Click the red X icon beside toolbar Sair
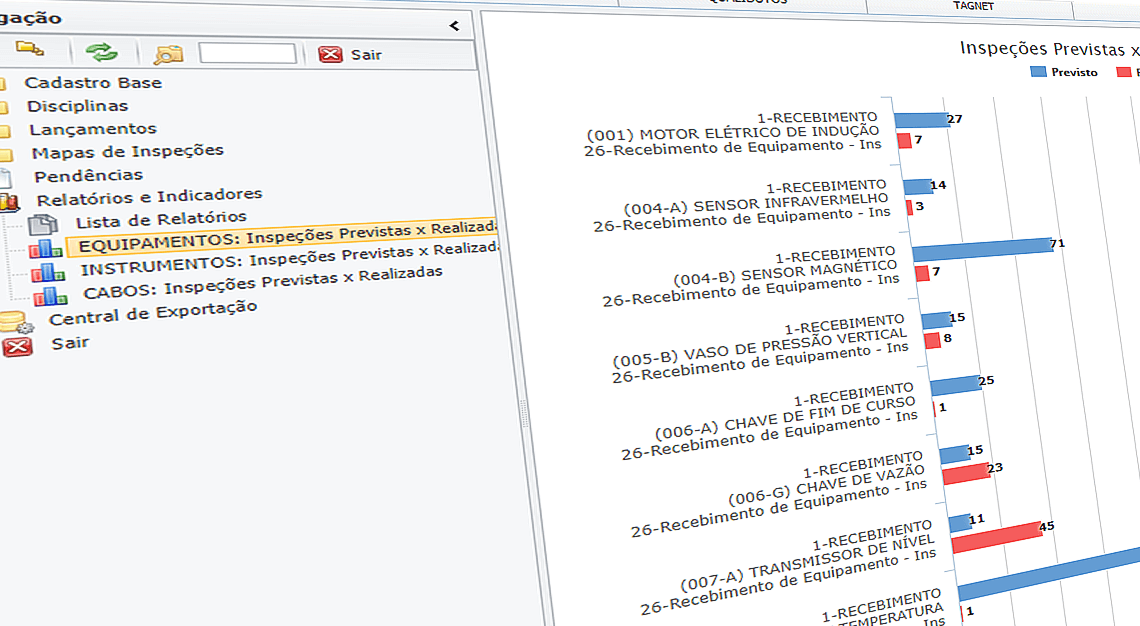Viewport: 1140px width, 626px height. point(330,54)
